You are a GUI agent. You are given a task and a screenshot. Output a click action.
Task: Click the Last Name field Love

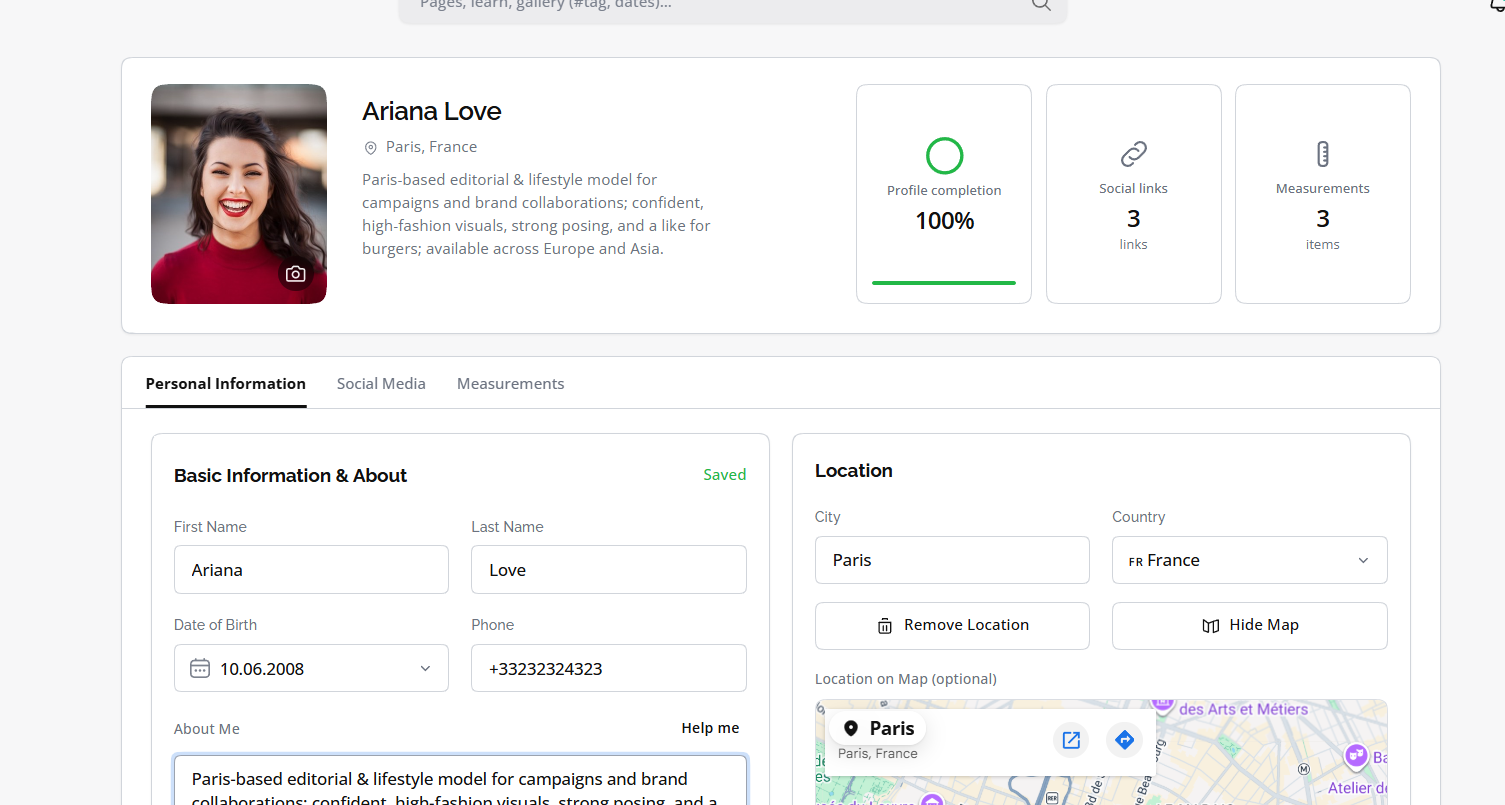click(x=608, y=569)
